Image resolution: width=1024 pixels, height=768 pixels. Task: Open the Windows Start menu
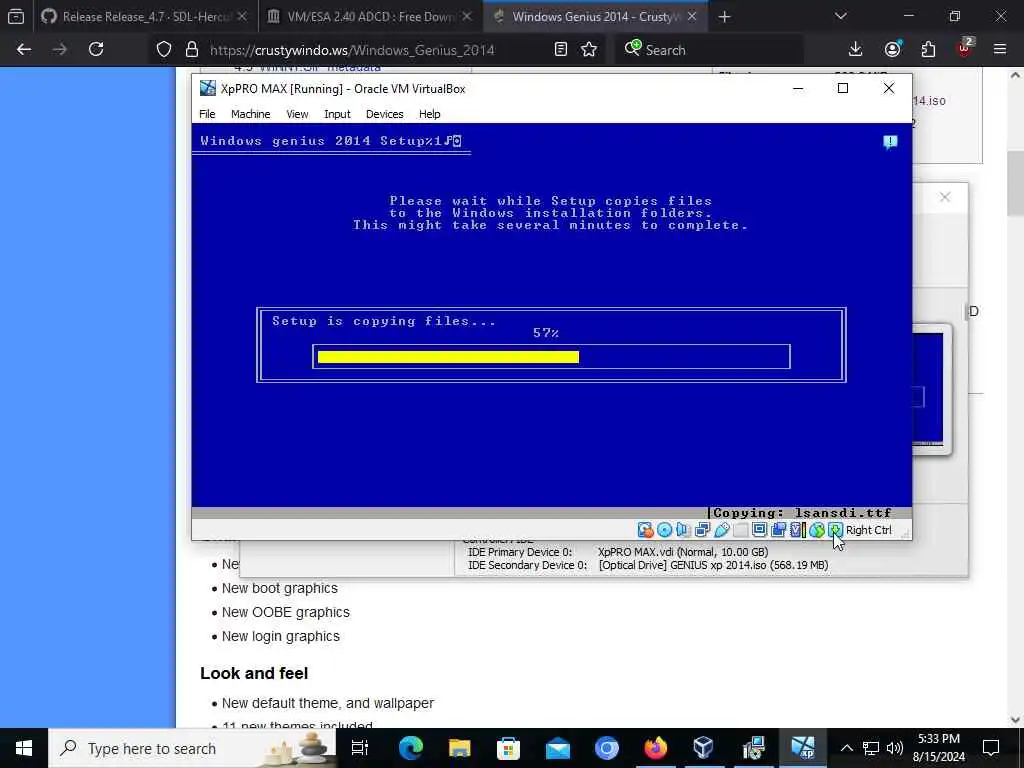24,748
